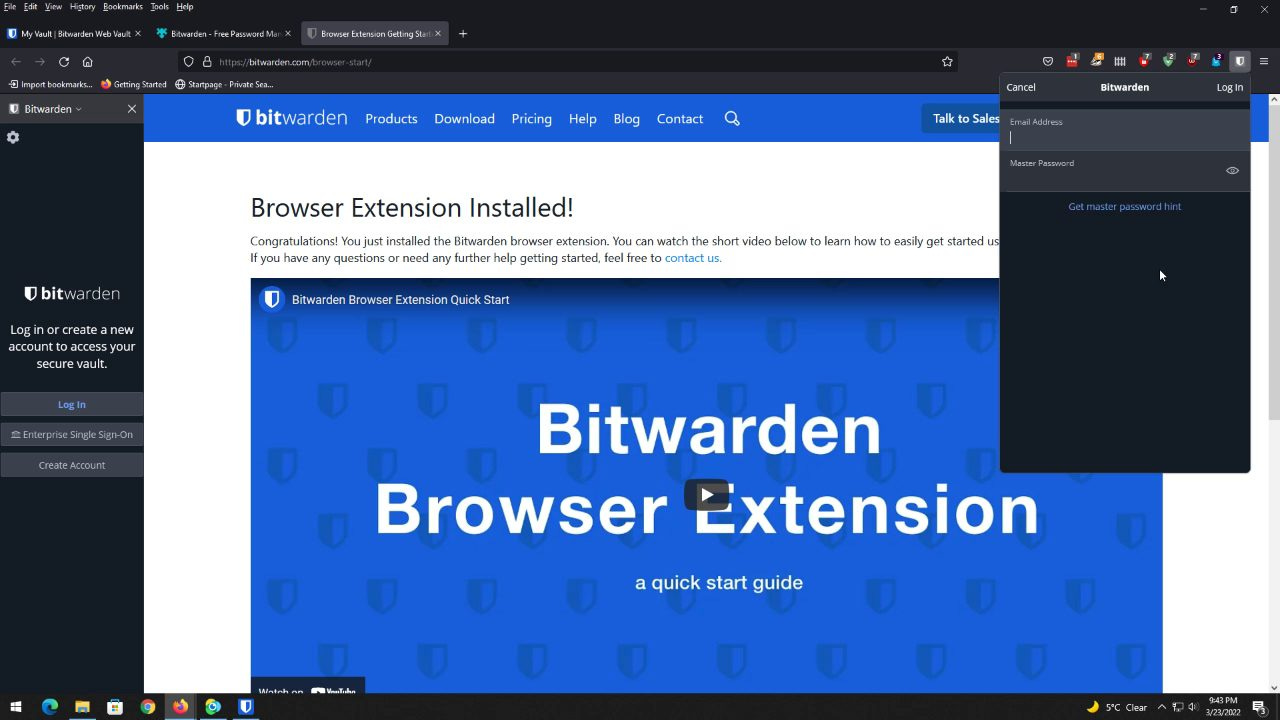This screenshot has width=1280, height=720.
Task: Open Products in Bitwarden site navigation
Action: [x=391, y=118]
